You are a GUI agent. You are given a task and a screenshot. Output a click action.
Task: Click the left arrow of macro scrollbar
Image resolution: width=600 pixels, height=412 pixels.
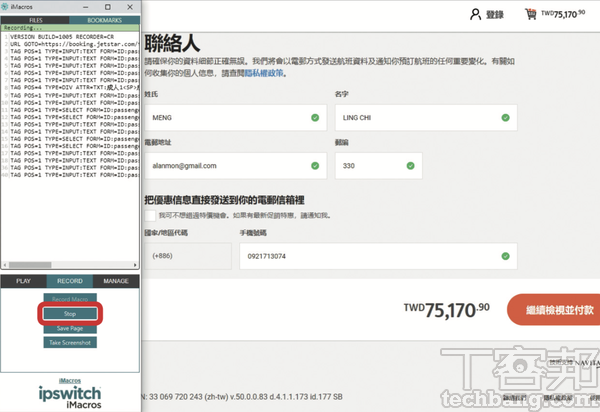[5, 265]
